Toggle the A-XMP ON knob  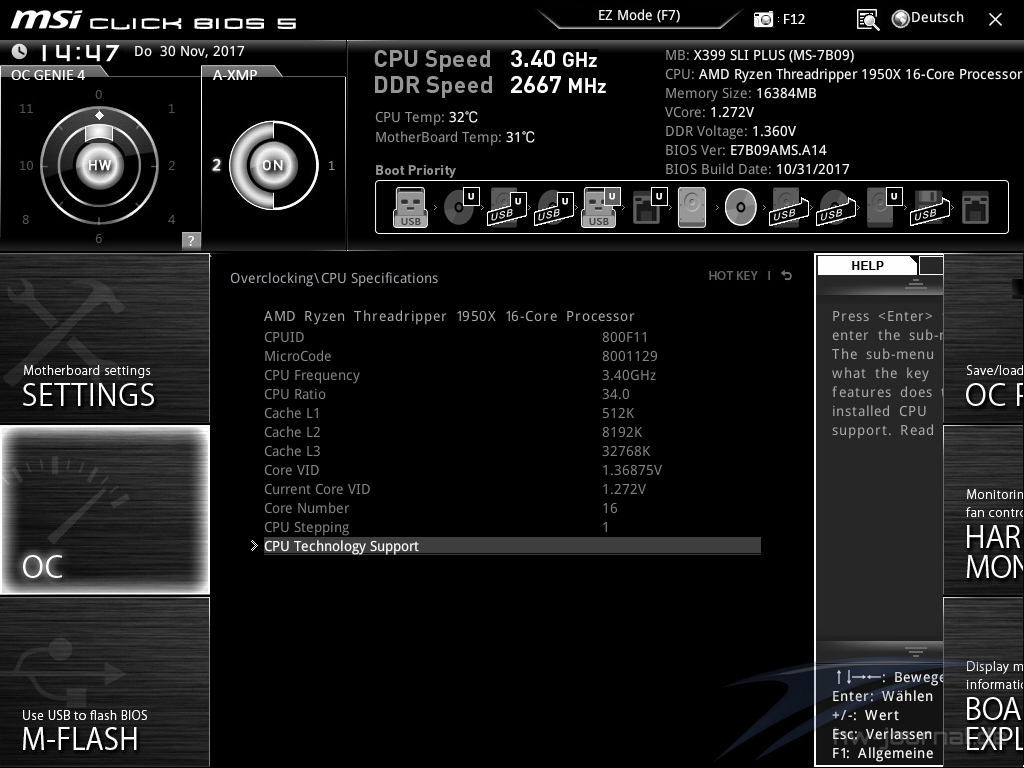point(273,165)
